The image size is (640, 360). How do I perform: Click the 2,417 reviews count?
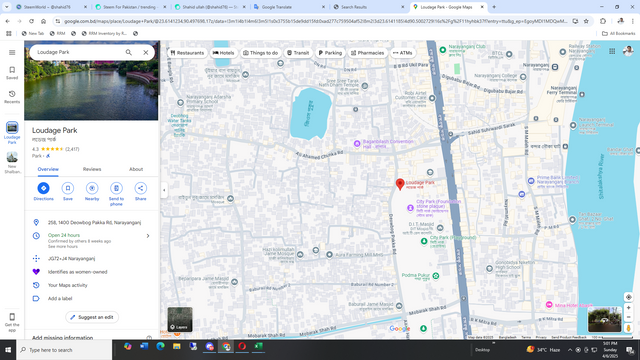72,149
